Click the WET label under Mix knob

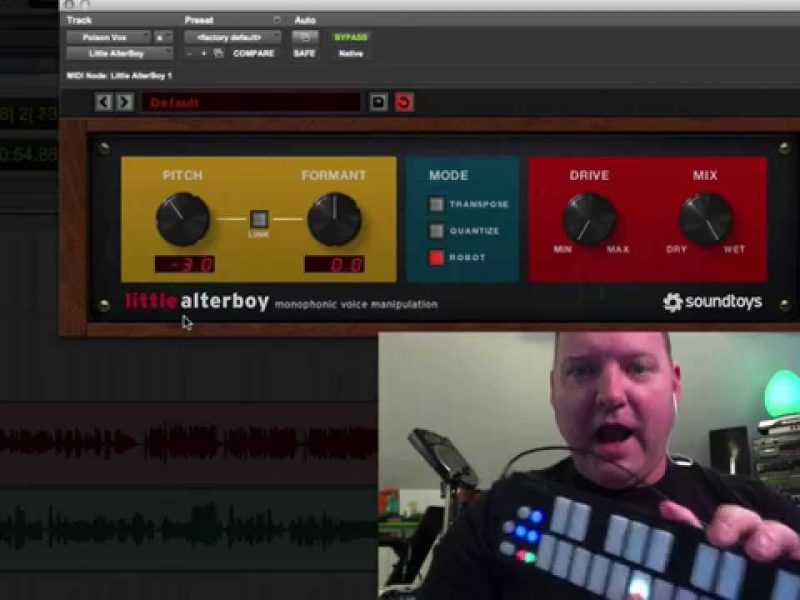tap(734, 249)
